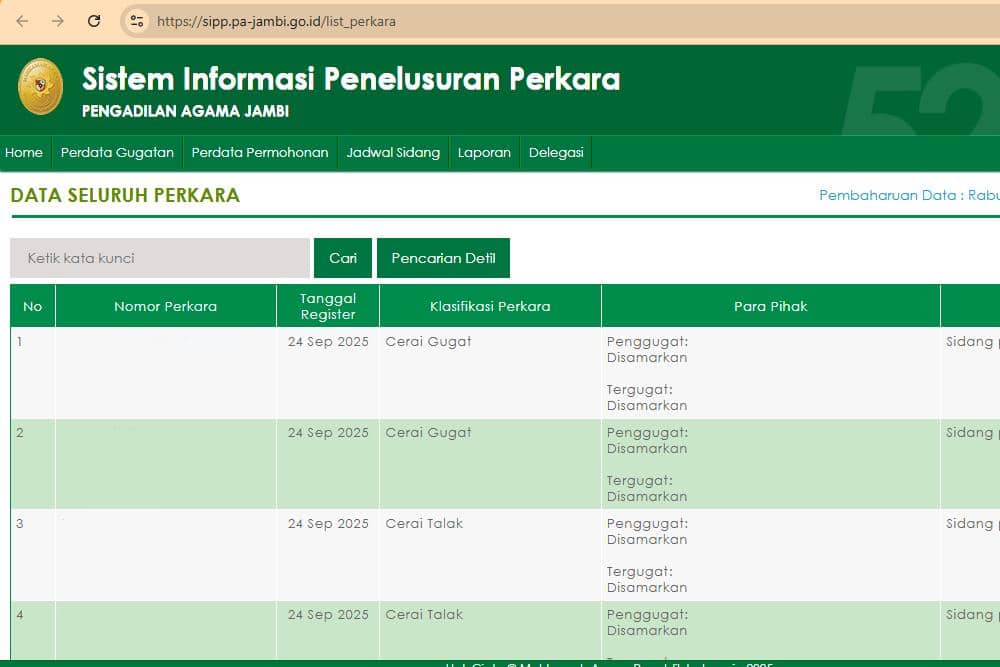Select the Delegasi menu item
Viewport: 1000px width, 667px height.
pos(556,152)
